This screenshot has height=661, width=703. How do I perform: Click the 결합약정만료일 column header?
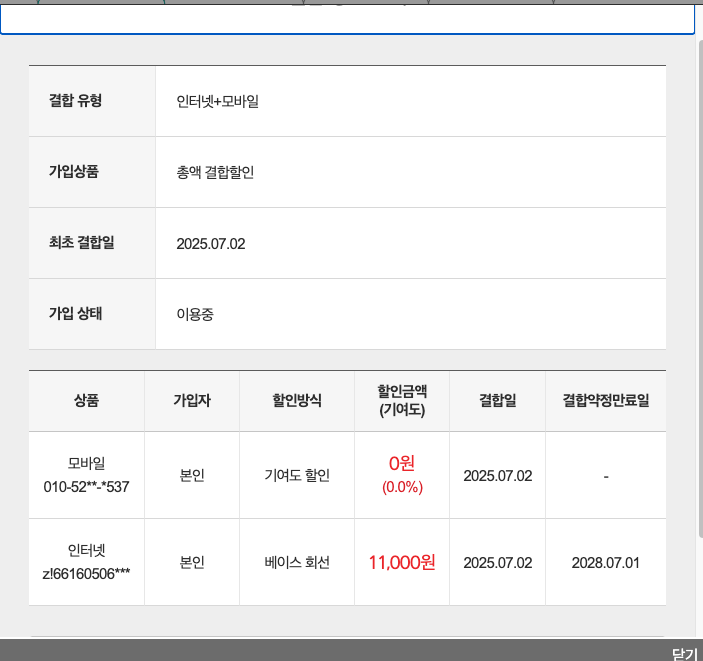[x=605, y=401]
